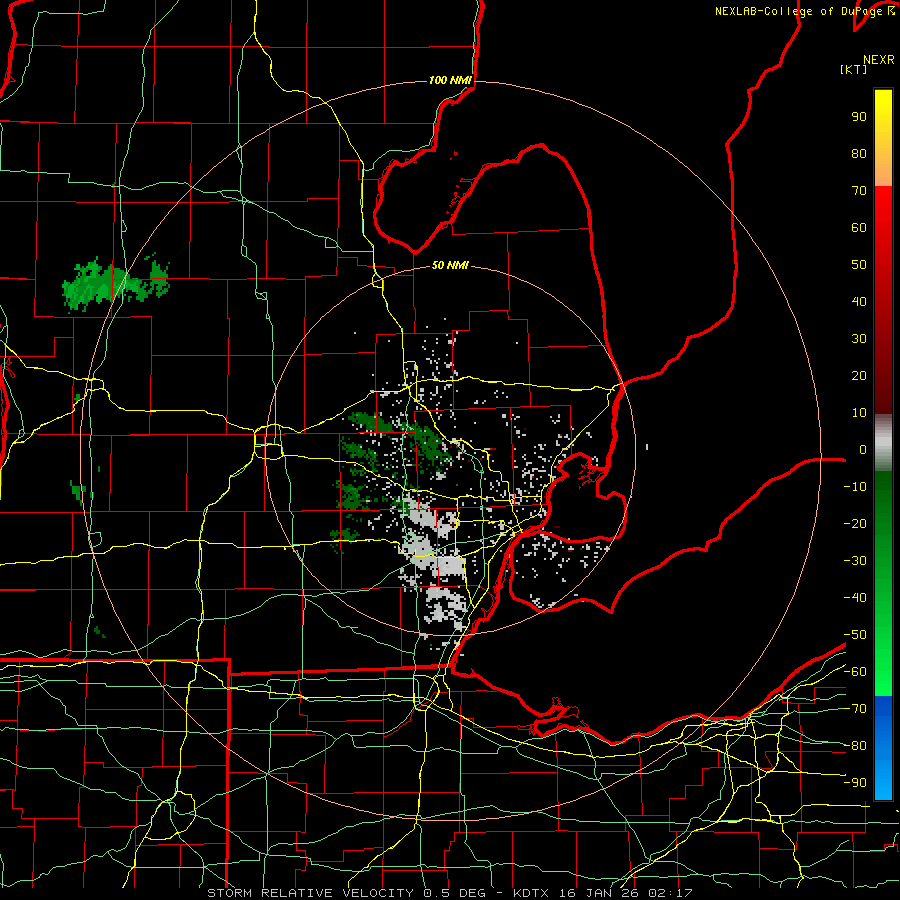Image resolution: width=900 pixels, height=900 pixels.
Task: Click the positive 60 knot scale label
Action: (x=859, y=228)
